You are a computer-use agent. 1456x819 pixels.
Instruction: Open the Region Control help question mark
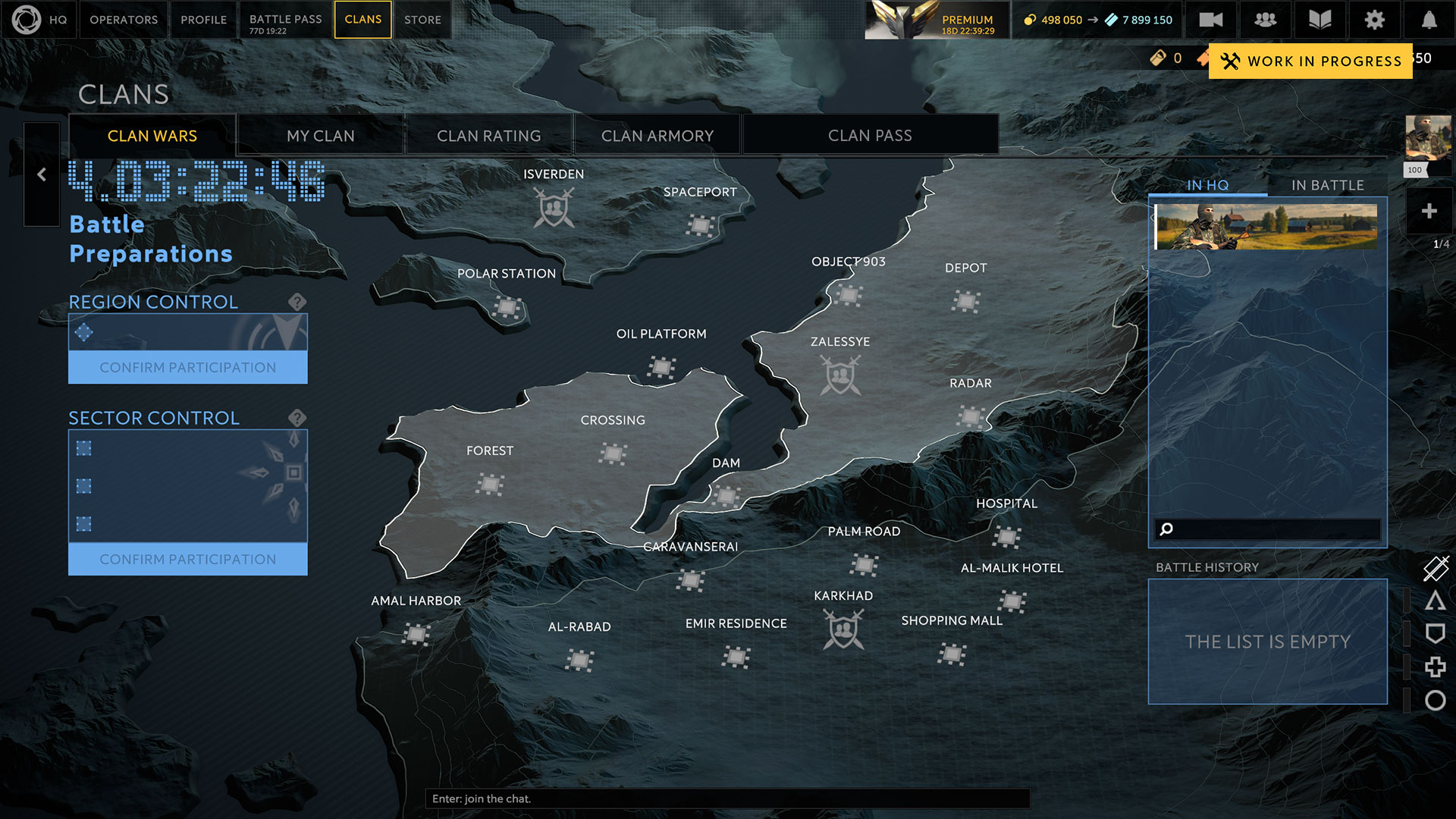(297, 302)
